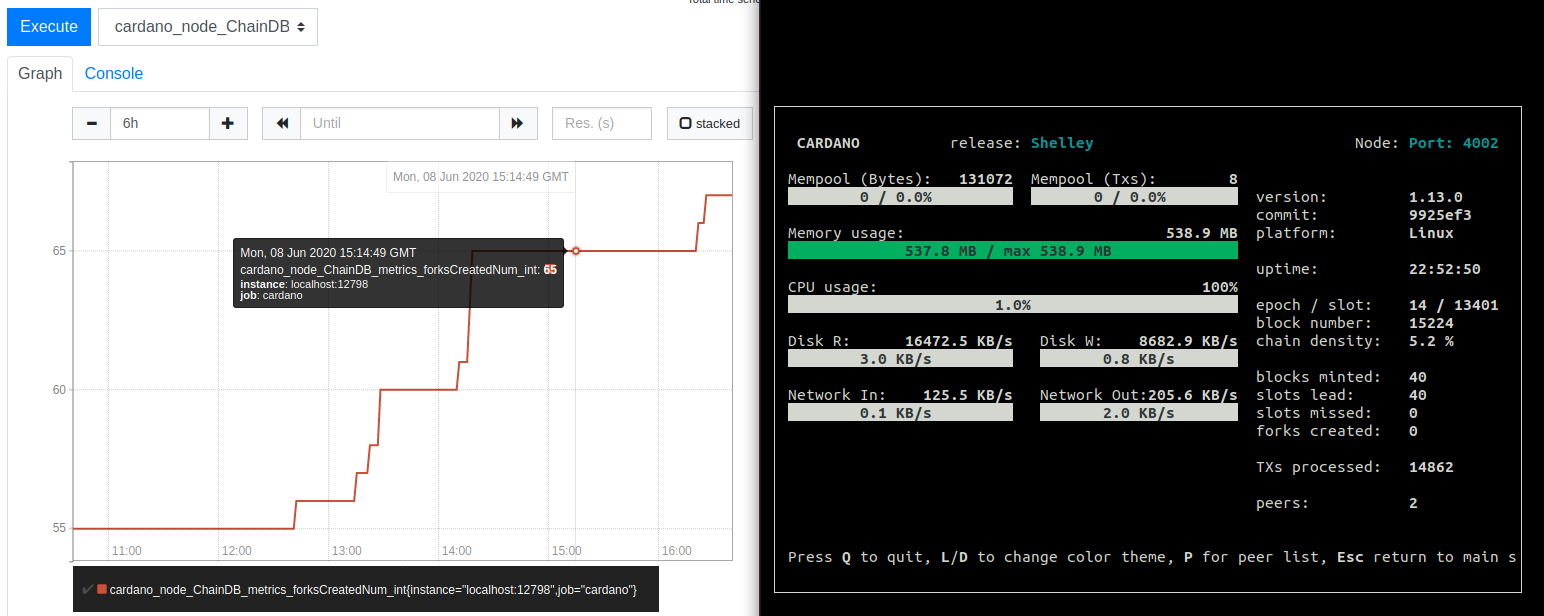Click the Mempool (Bytes) bar
1544x616 pixels.
click(x=900, y=197)
